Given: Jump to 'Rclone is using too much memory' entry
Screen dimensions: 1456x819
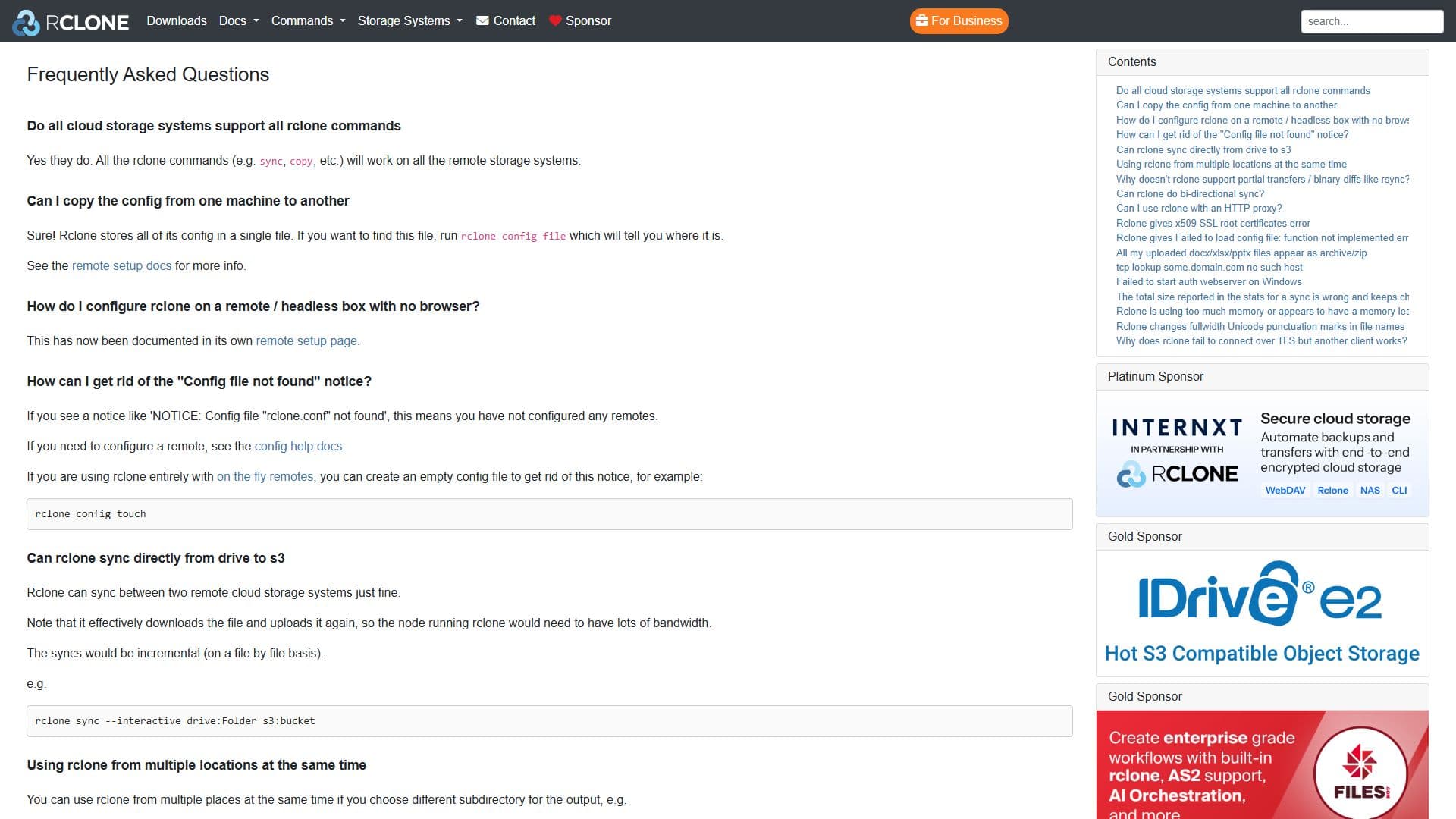Looking at the screenshot, I should coord(1263,312).
